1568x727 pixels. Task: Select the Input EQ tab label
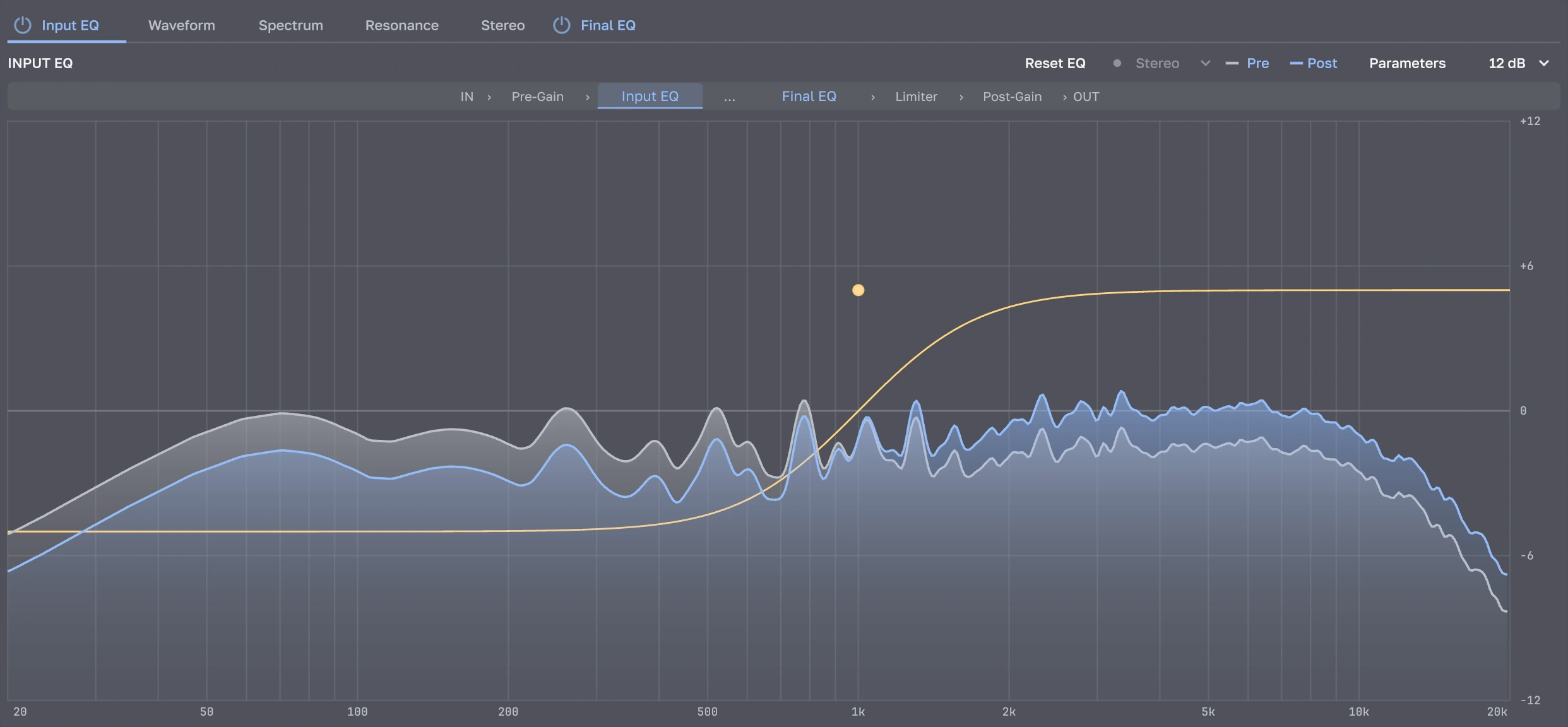tap(70, 25)
